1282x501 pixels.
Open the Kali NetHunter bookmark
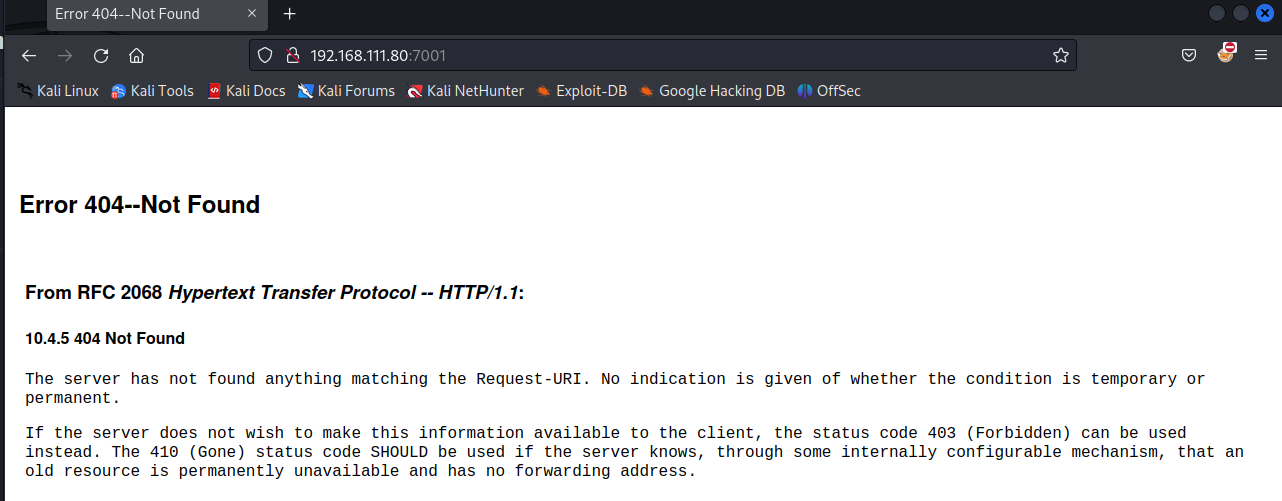[x=465, y=91]
